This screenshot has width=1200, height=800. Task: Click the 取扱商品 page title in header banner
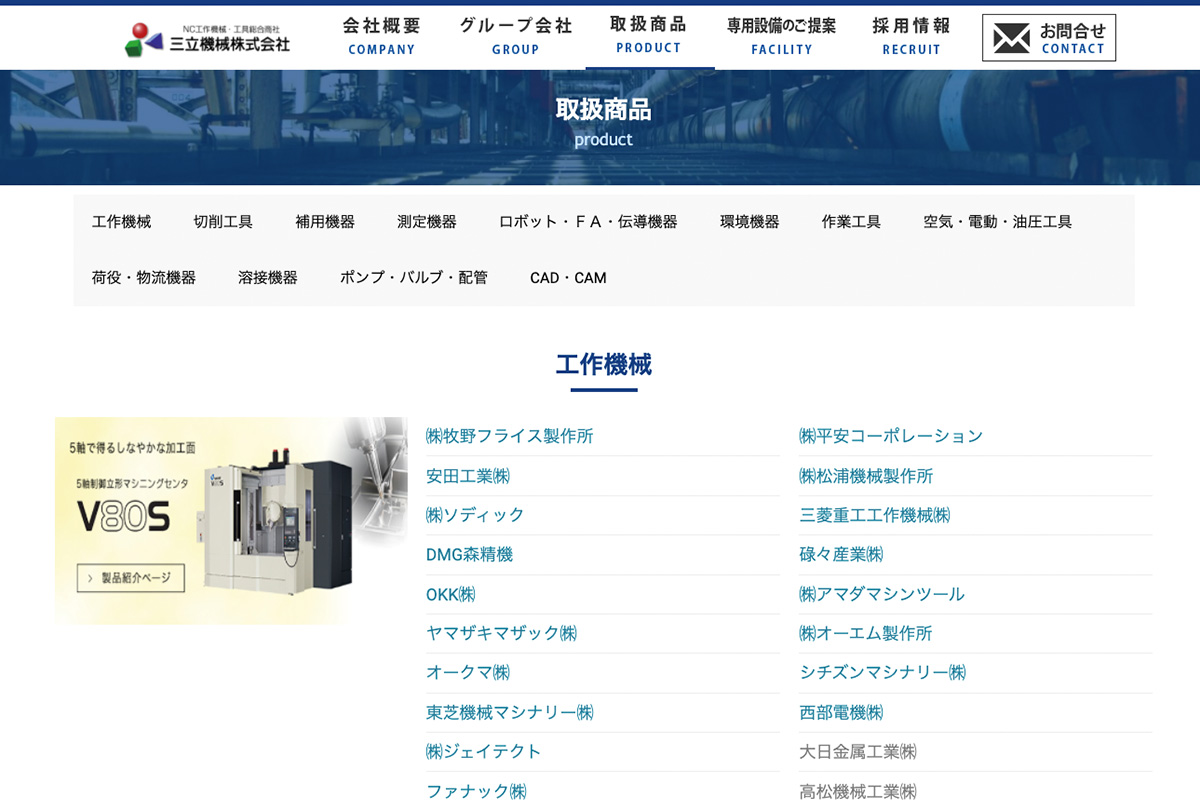pyautogui.click(x=603, y=109)
